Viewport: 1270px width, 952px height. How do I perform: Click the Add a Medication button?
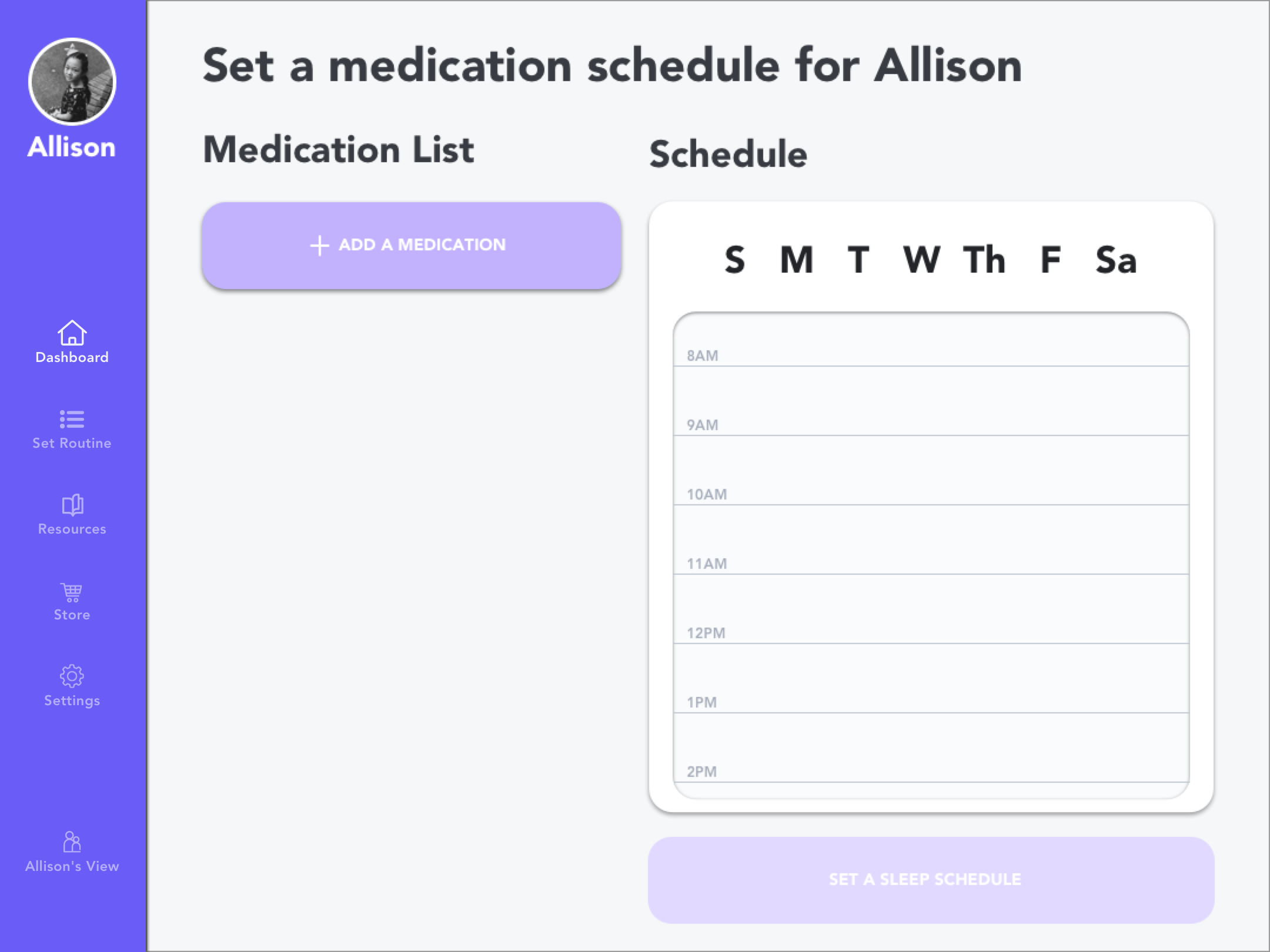(412, 246)
